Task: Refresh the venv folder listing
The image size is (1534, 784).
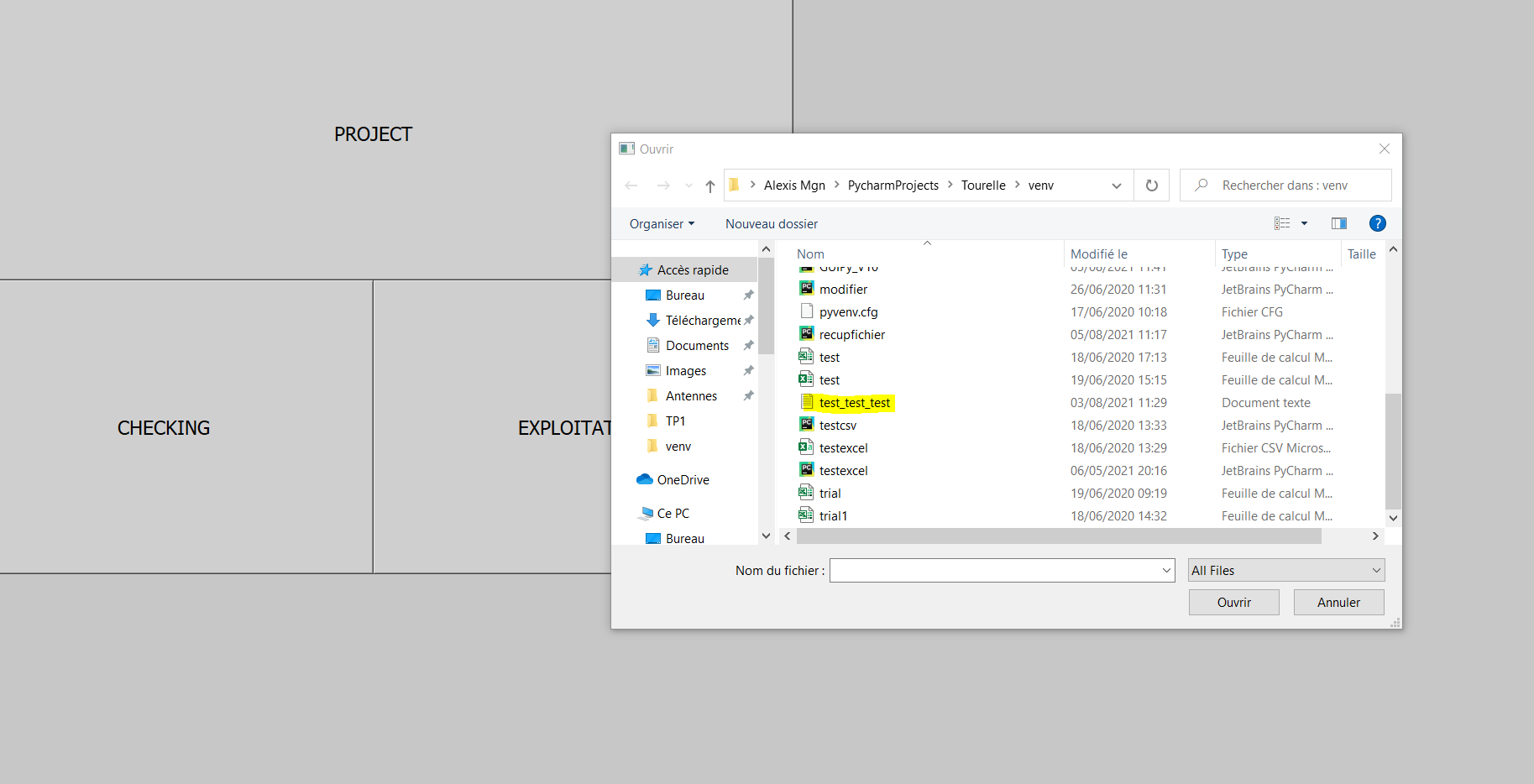Action: coord(1152,186)
